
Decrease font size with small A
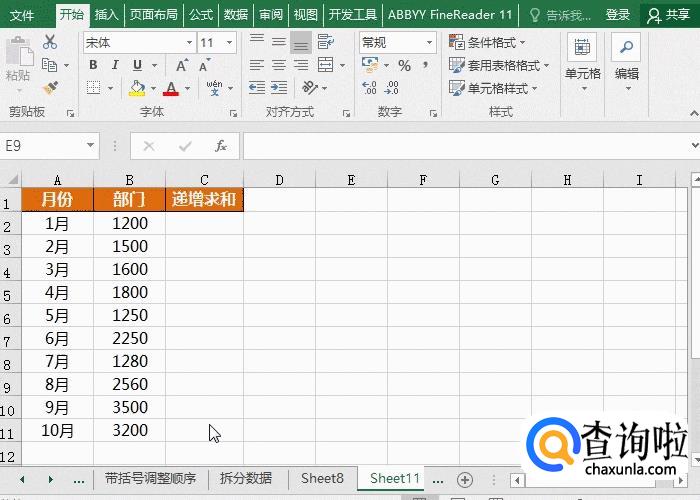pyautogui.click(x=205, y=65)
